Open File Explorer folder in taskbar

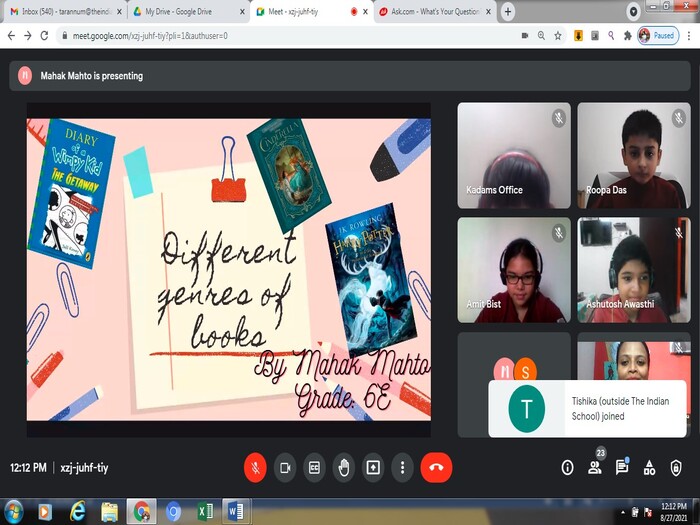(109, 512)
